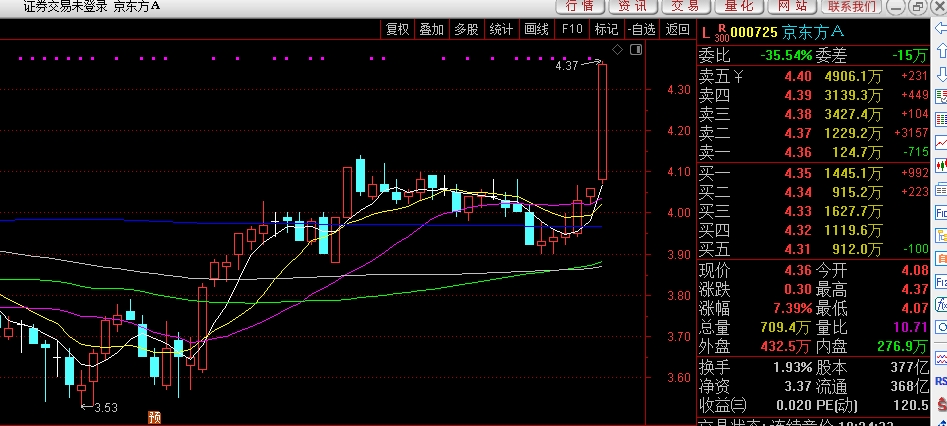
Task: Click 买二 volume 915.2万
Action: [x=857, y=192]
